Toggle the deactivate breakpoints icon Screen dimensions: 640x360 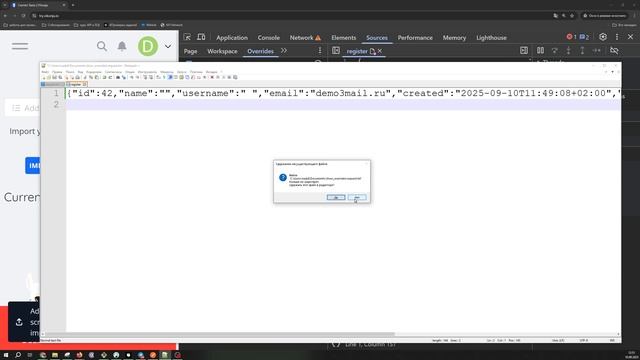[x=614, y=51]
